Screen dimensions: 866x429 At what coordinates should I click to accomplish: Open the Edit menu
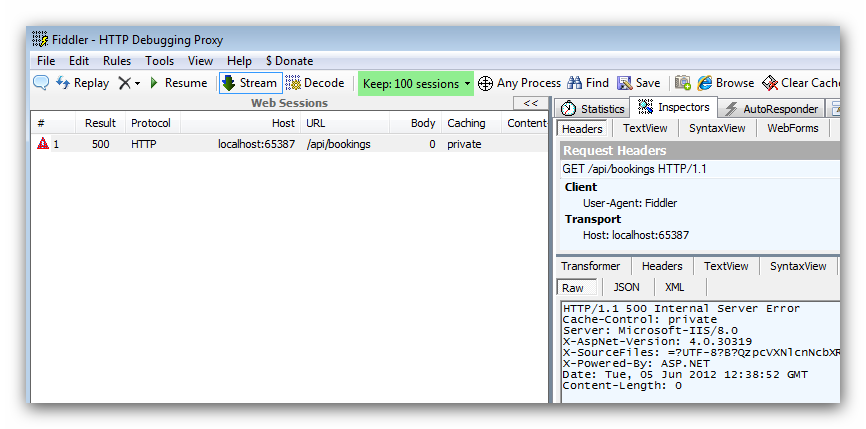[x=79, y=61]
